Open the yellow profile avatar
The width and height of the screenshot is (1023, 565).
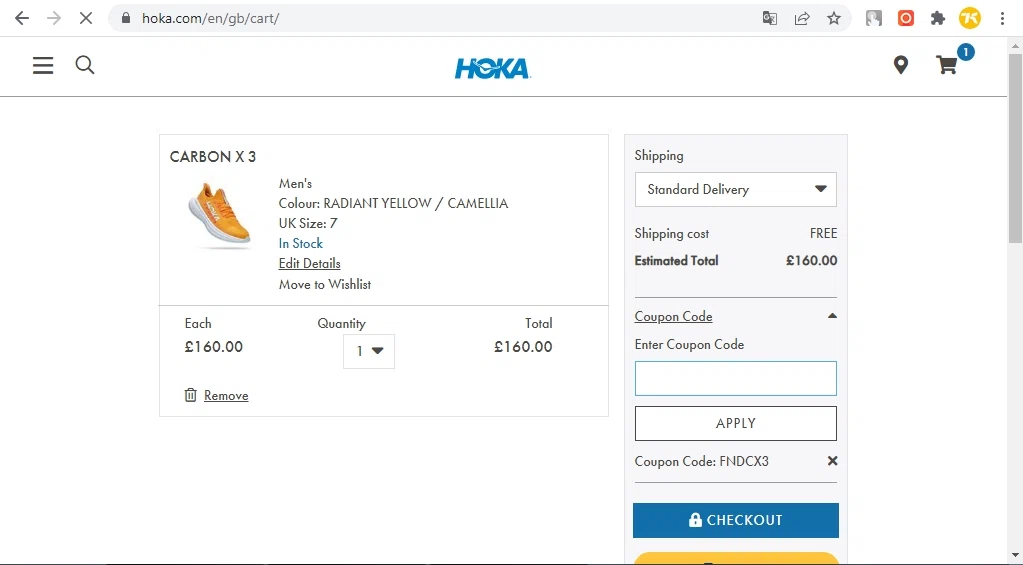pos(970,18)
